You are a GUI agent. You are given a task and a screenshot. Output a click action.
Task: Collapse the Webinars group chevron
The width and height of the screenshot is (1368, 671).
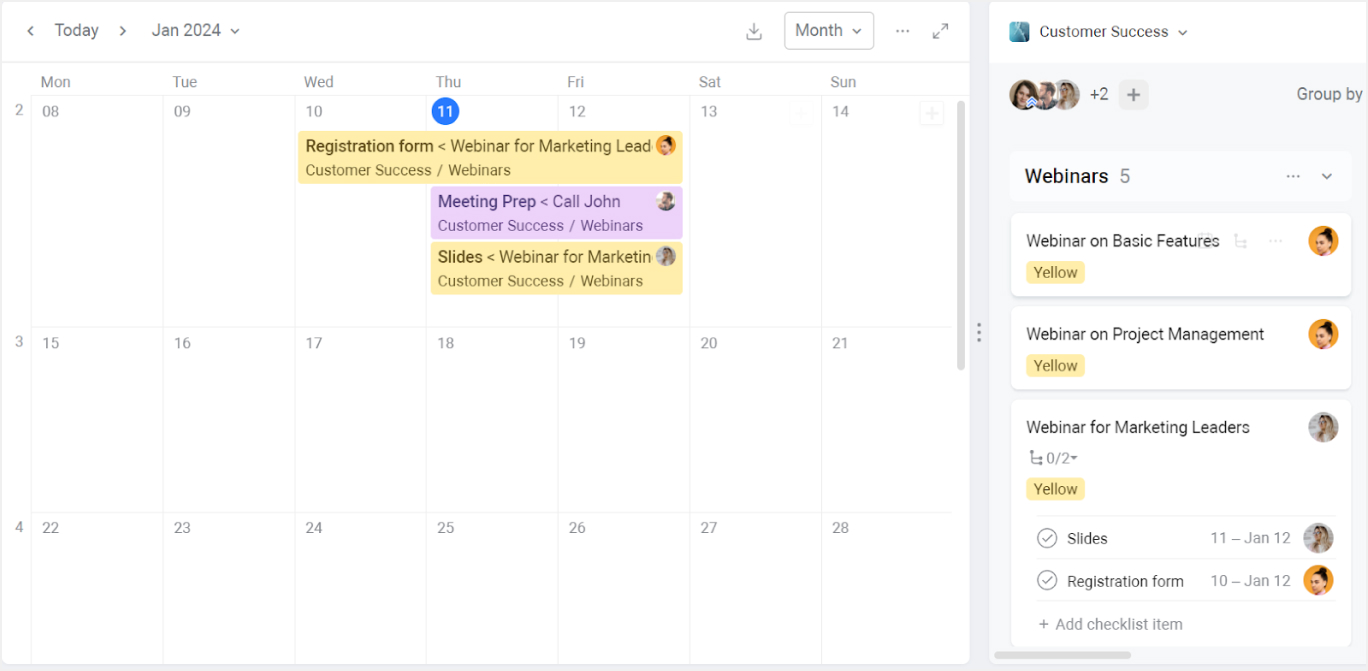[x=1327, y=176]
